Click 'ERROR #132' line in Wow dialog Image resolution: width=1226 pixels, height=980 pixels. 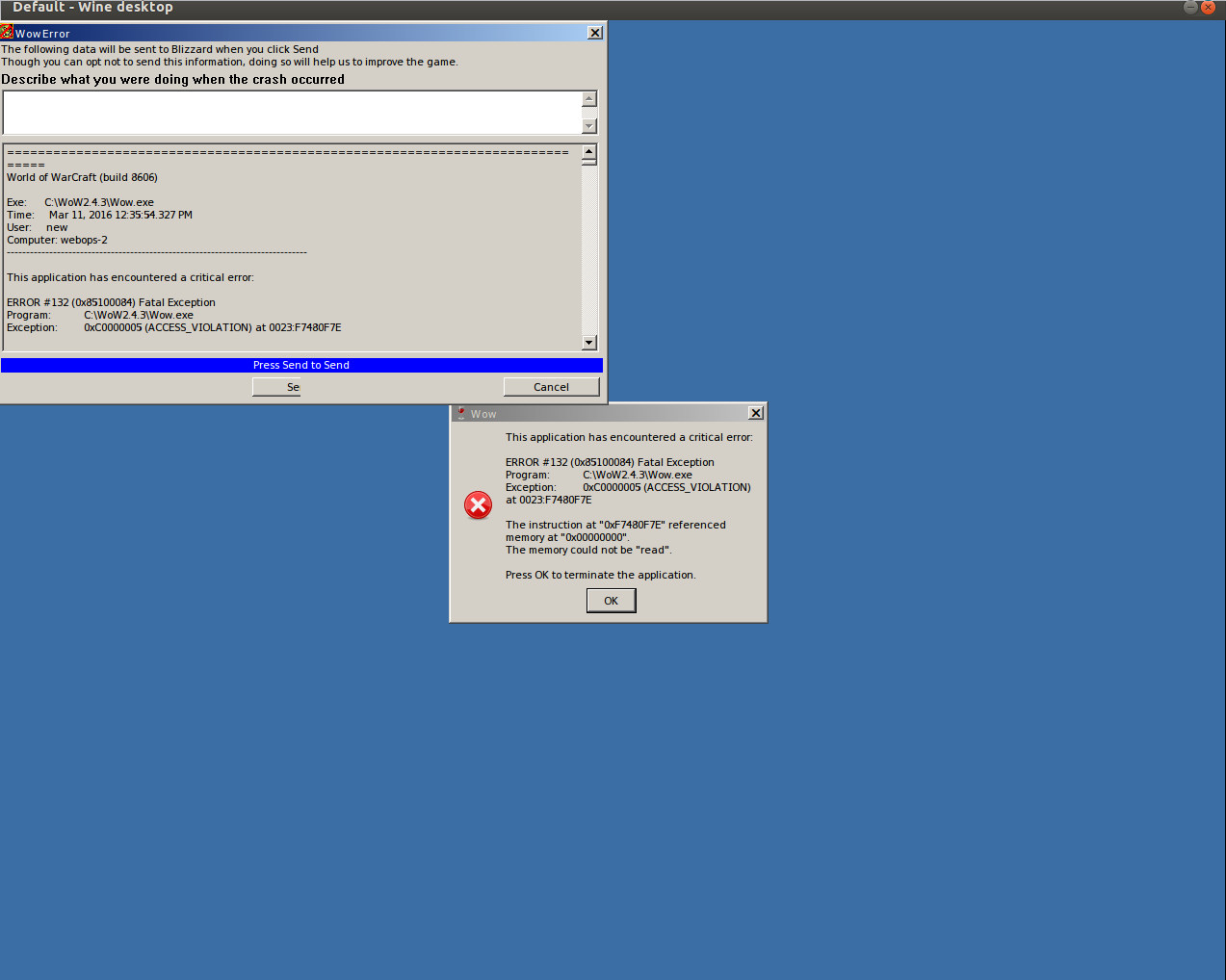coord(610,462)
